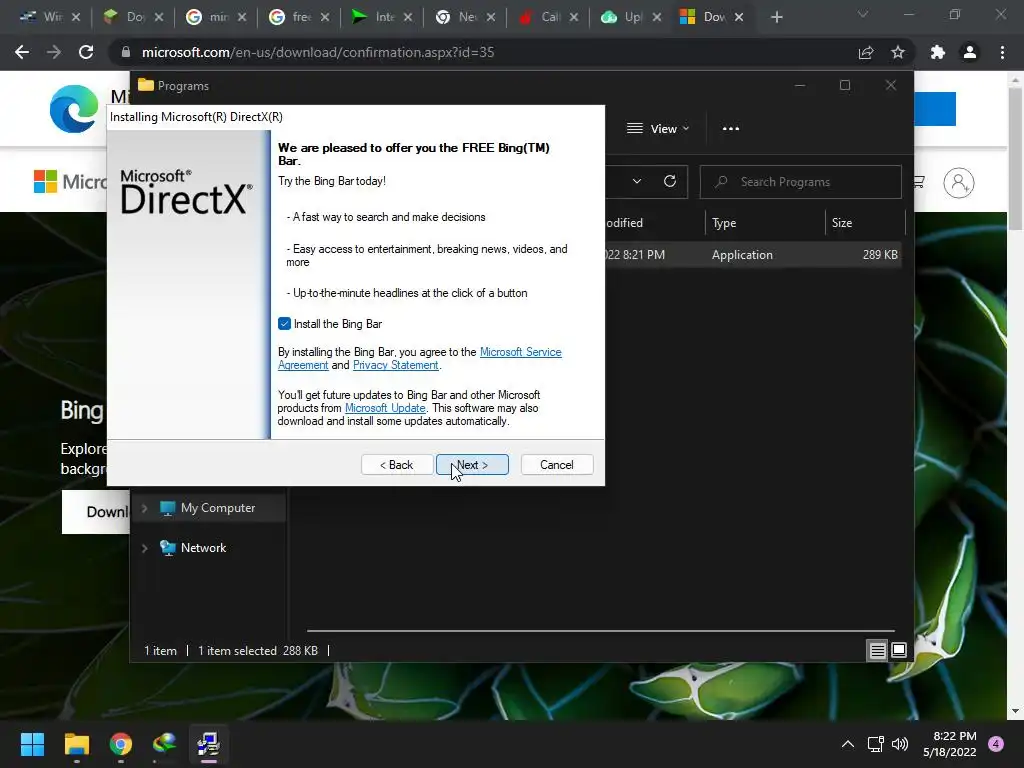Click the Back button in installer
The image size is (1024, 768).
click(x=396, y=465)
